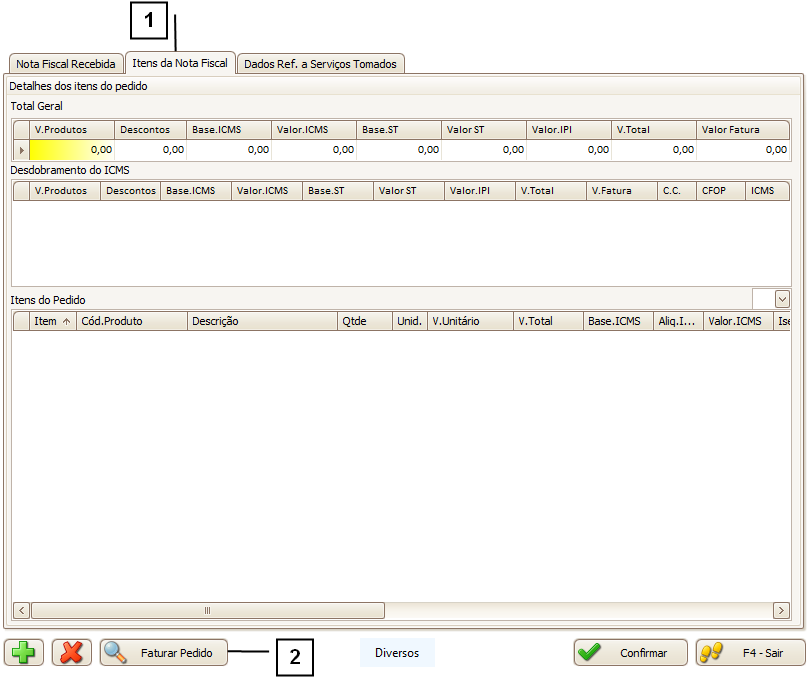The width and height of the screenshot is (810, 681).
Task: Open the Dados Ref. a Serviços Tomados tab
Action: (x=320, y=64)
